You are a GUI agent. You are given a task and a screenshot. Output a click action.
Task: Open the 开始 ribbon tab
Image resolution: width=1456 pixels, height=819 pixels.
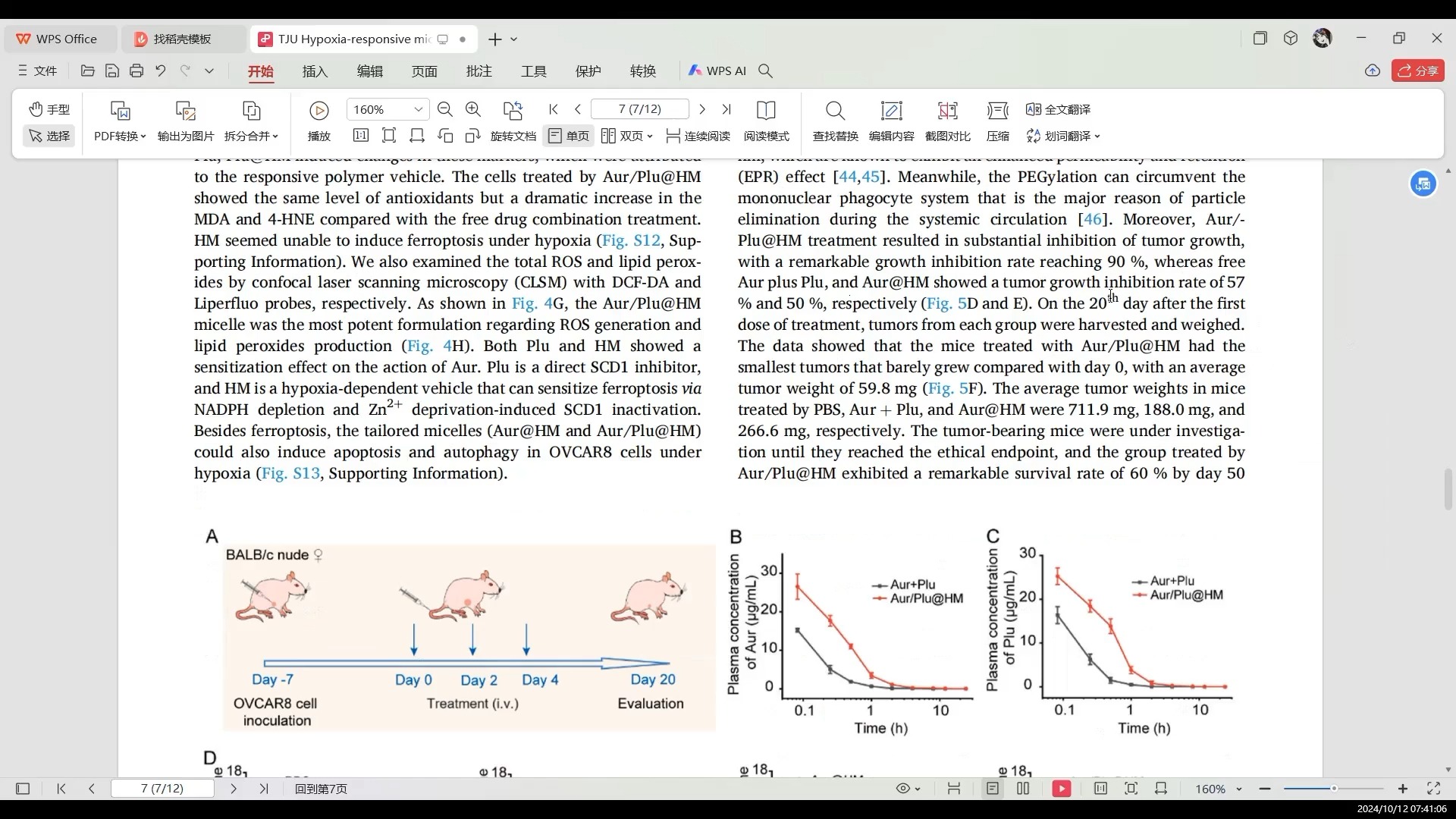point(260,71)
